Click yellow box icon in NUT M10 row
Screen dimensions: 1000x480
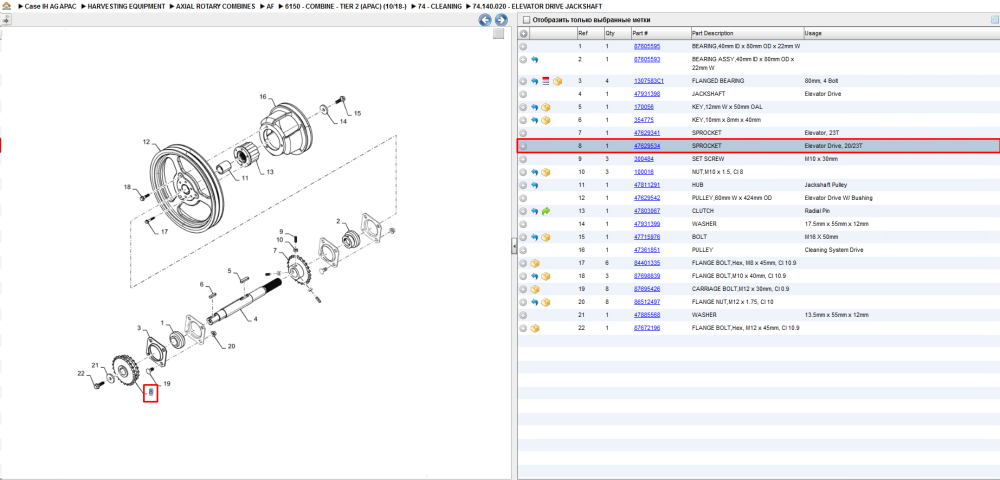pos(546,172)
